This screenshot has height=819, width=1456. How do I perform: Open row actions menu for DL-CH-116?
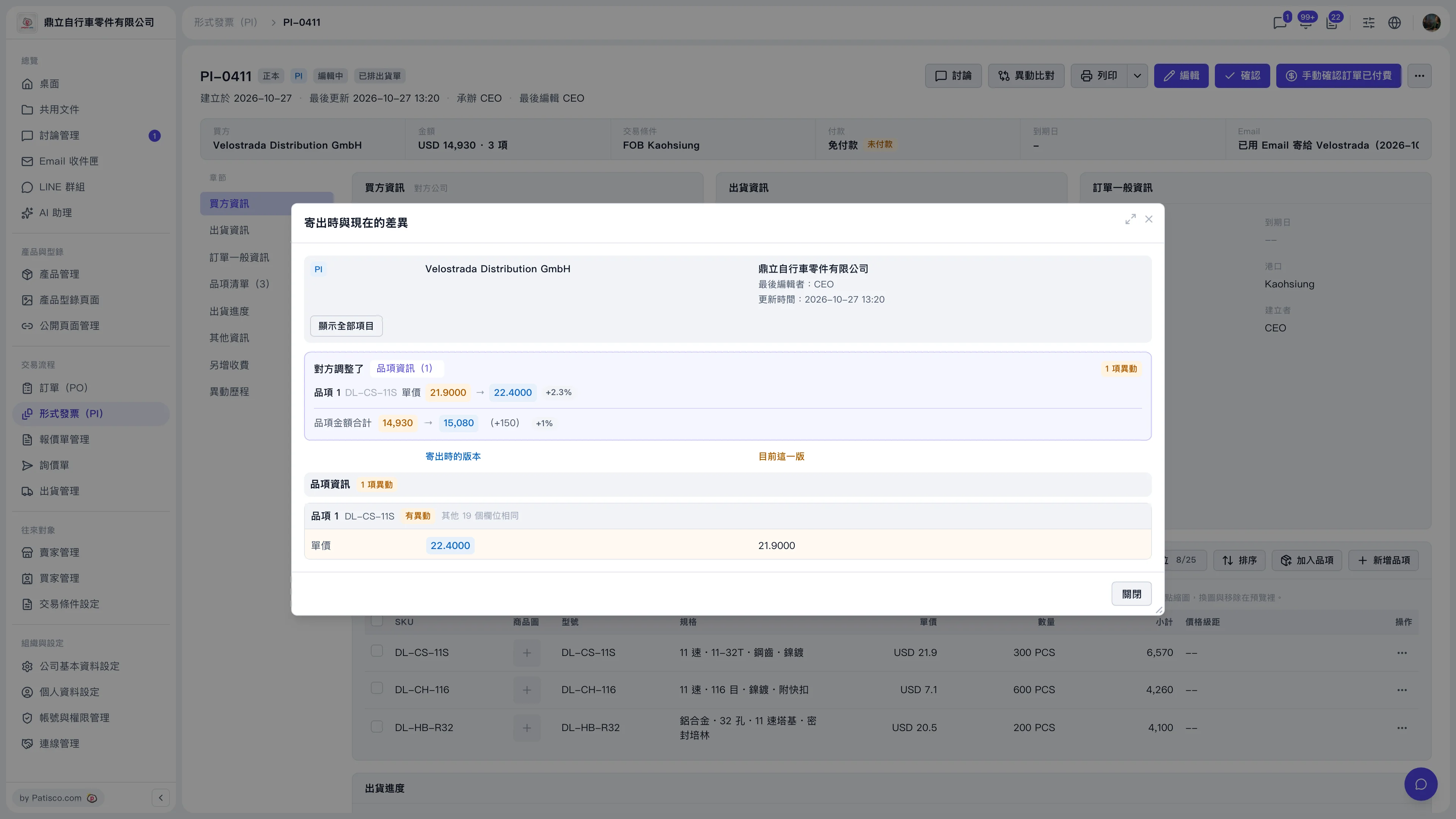pyautogui.click(x=1402, y=690)
